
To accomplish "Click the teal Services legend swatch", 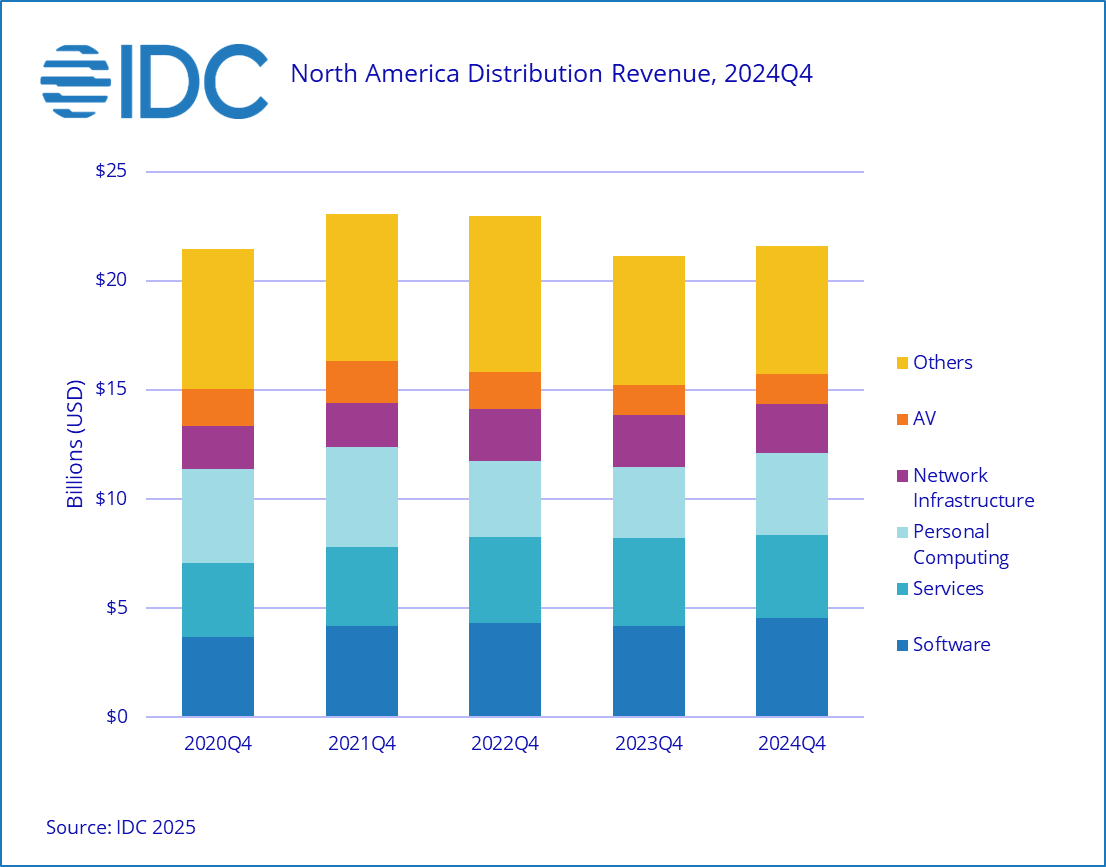I will tap(901, 589).
